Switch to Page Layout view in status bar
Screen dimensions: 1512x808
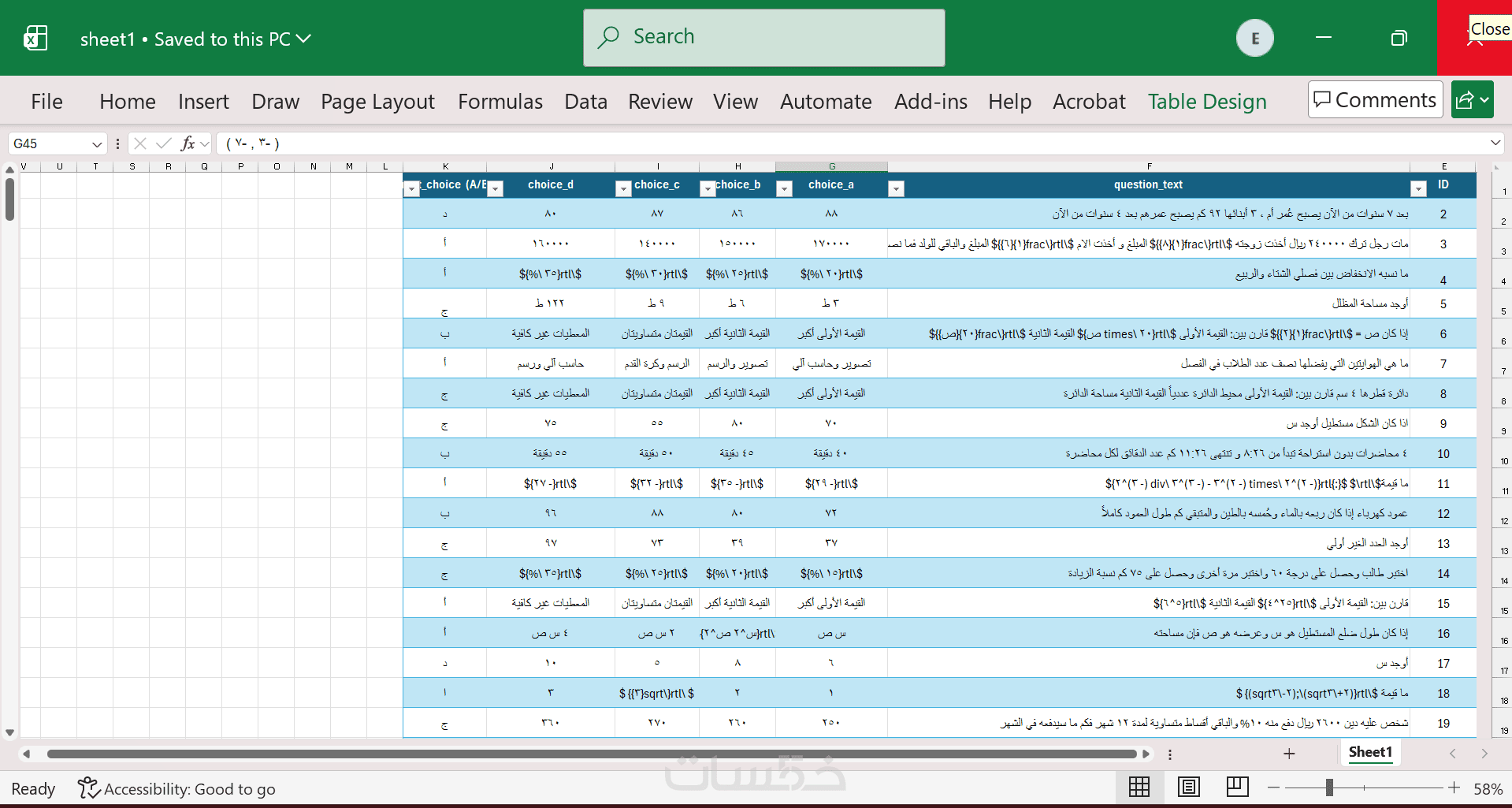[x=1188, y=787]
